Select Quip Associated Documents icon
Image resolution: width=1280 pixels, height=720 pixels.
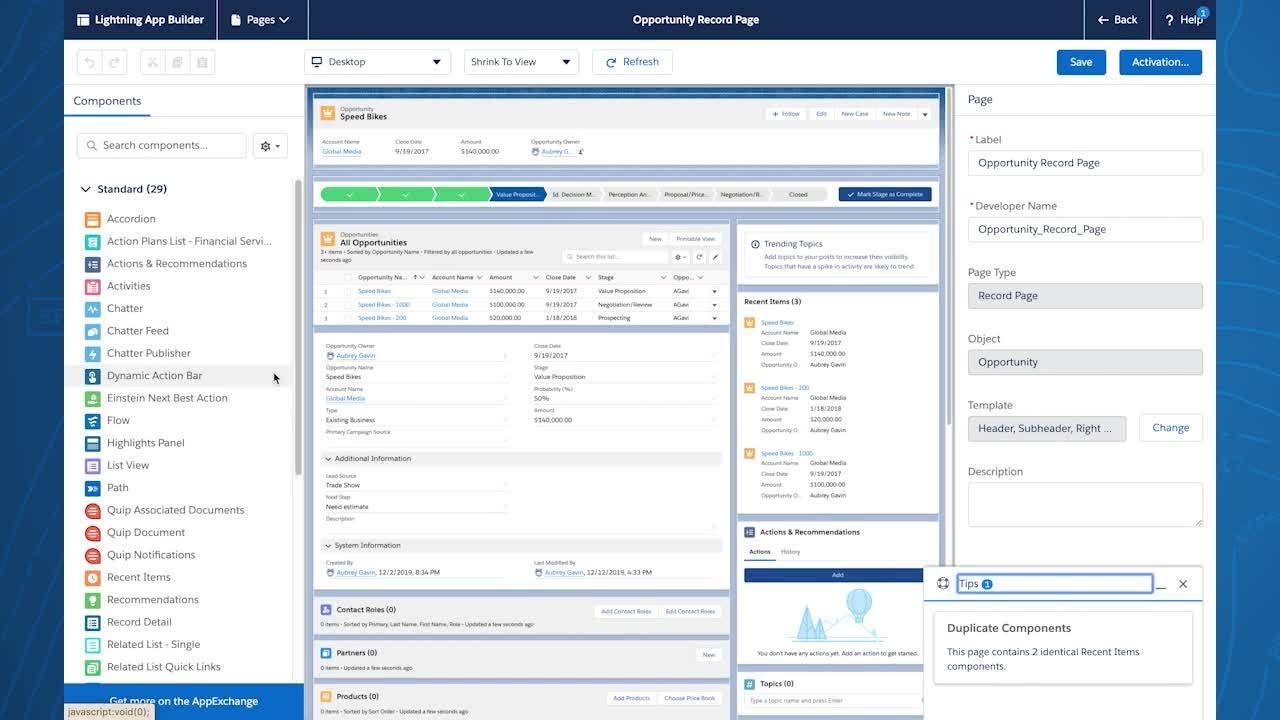click(92, 510)
